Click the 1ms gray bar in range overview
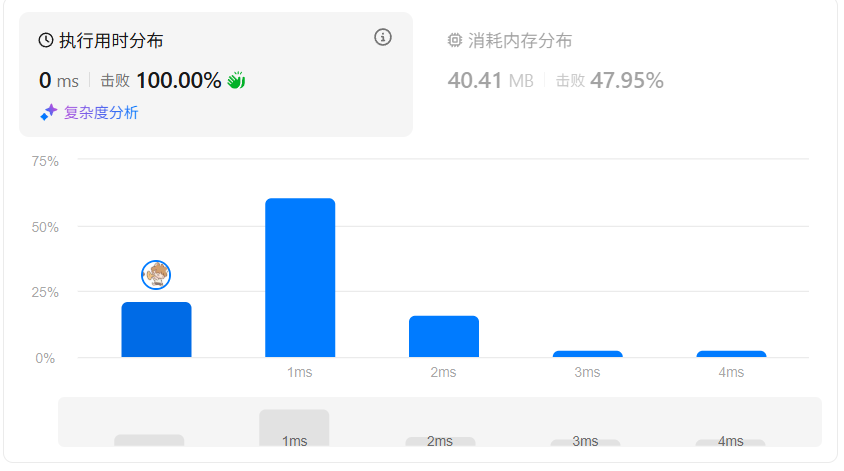Image resolution: width=844 pixels, height=471 pixels. click(x=294, y=428)
